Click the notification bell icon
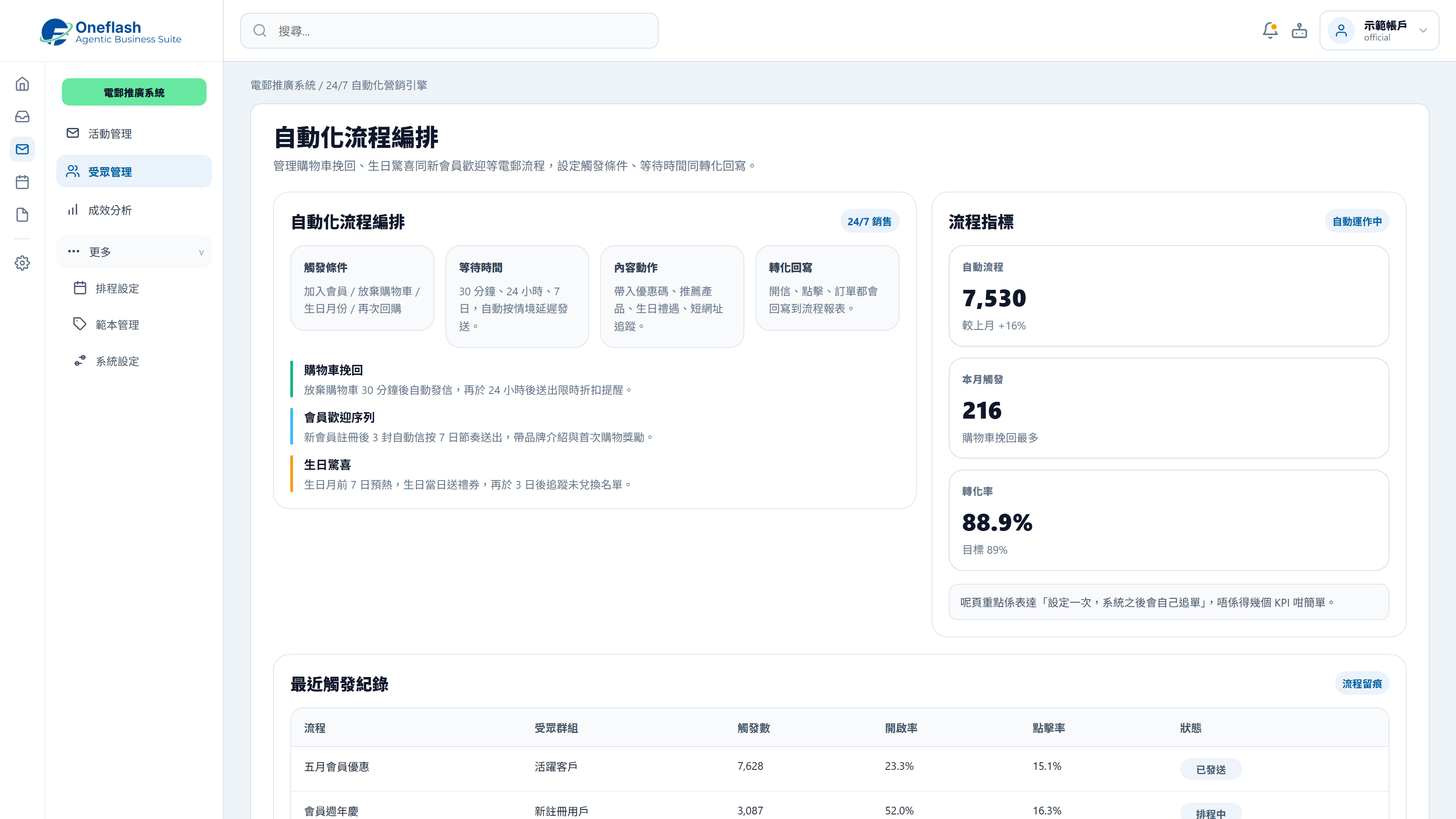The height and width of the screenshot is (819, 1456). point(1270,30)
